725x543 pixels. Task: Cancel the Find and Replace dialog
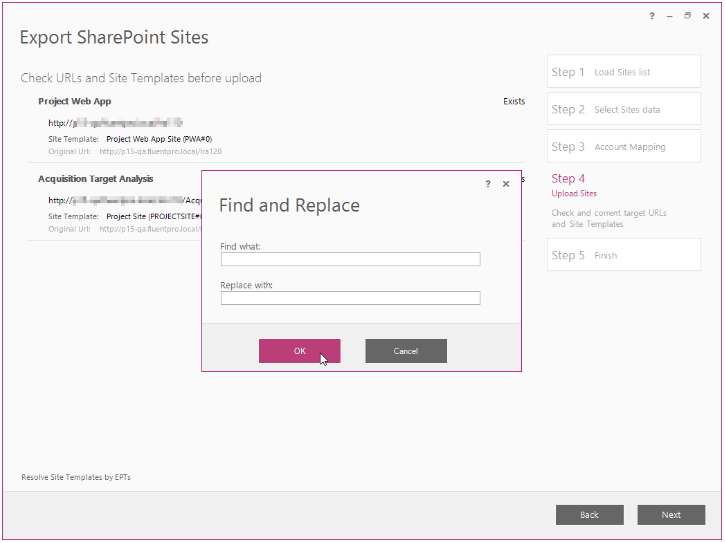pyautogui.click(x=406, y=351)
